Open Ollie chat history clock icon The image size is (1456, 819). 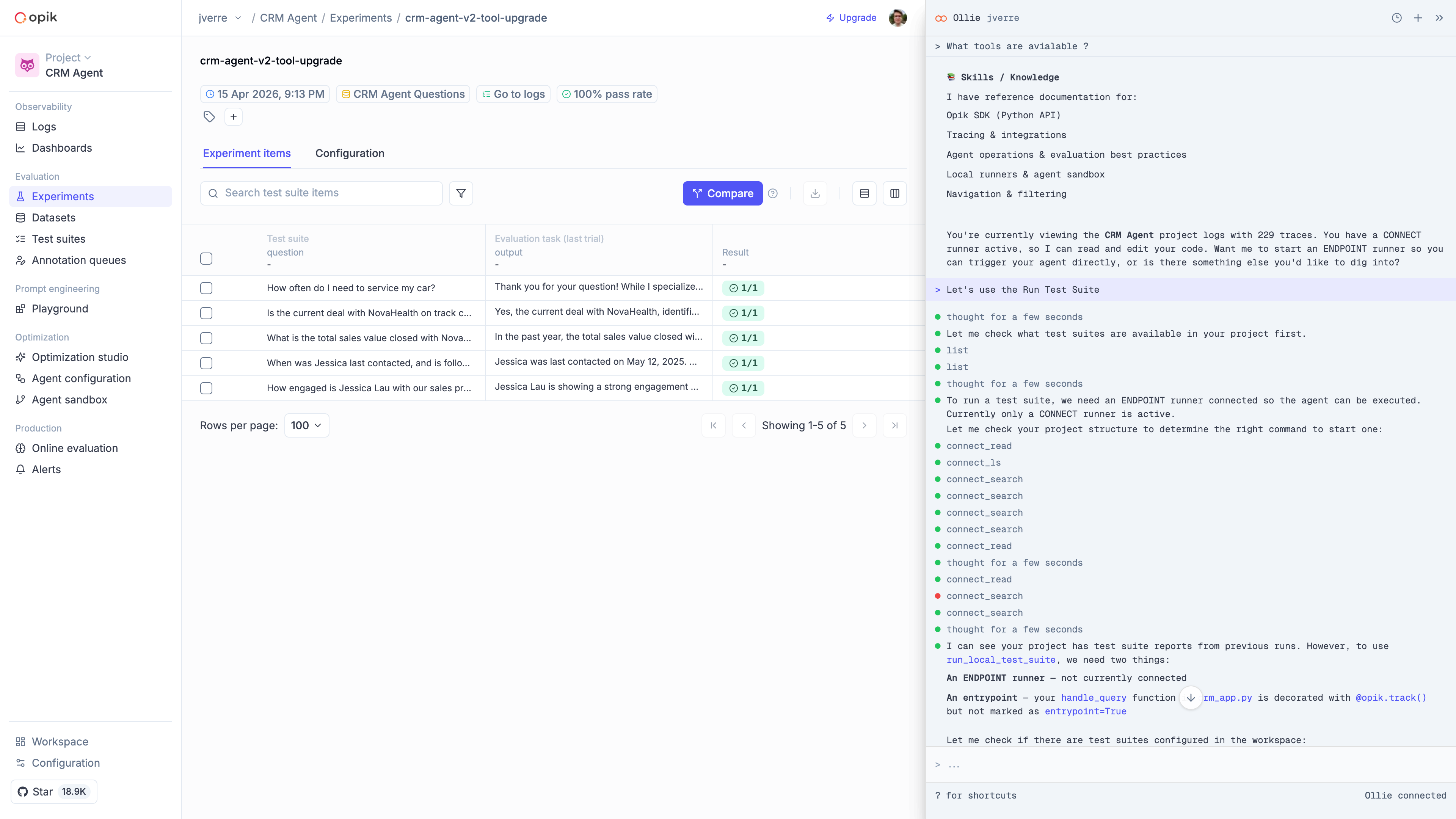[x=1396, y=18]
